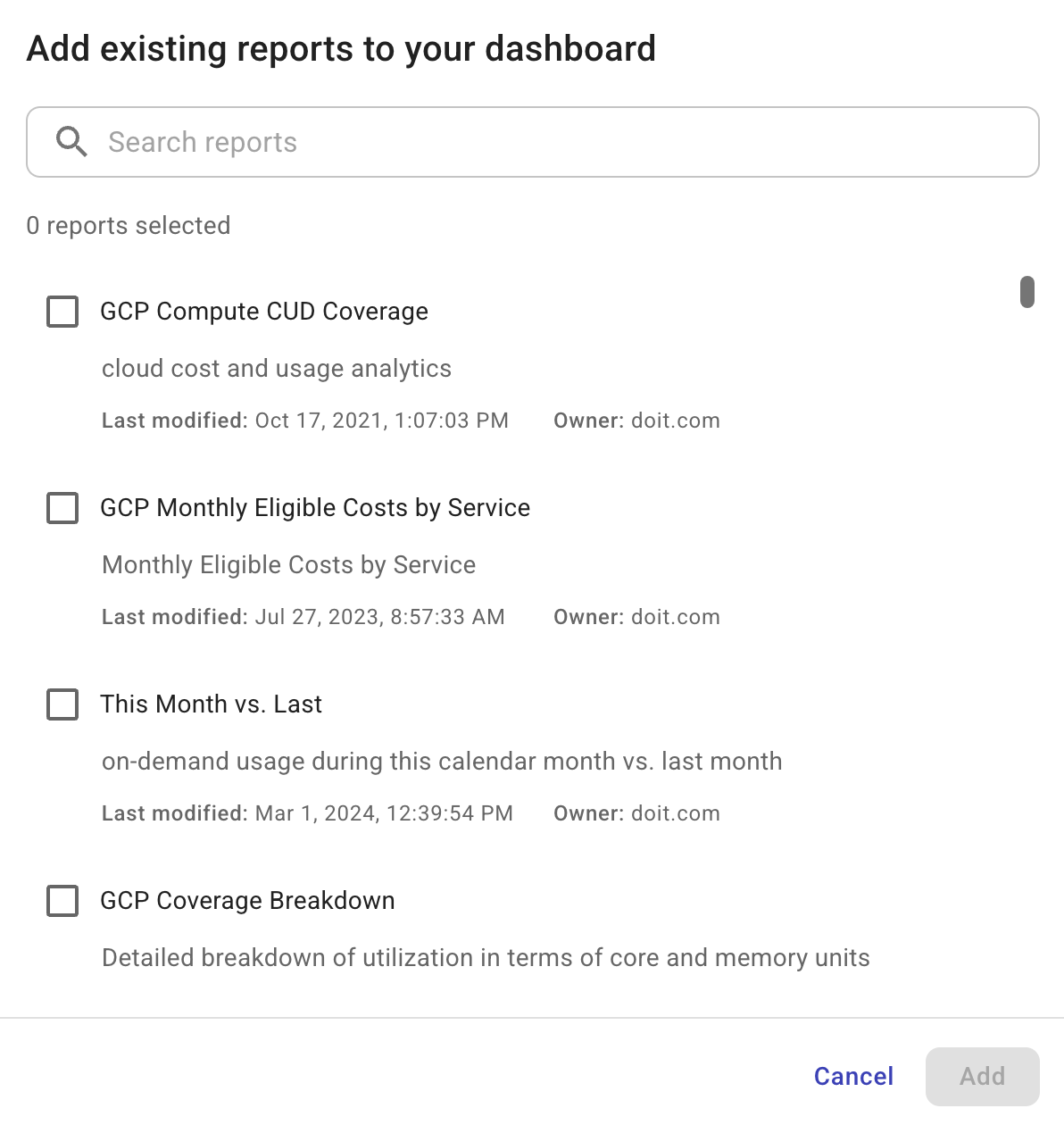Image resolution: width=1064 pixels, height=1125 pixels.
Task: Select the GCP Monthly Eligible Costs by Service report
Action: coord(62,508)
